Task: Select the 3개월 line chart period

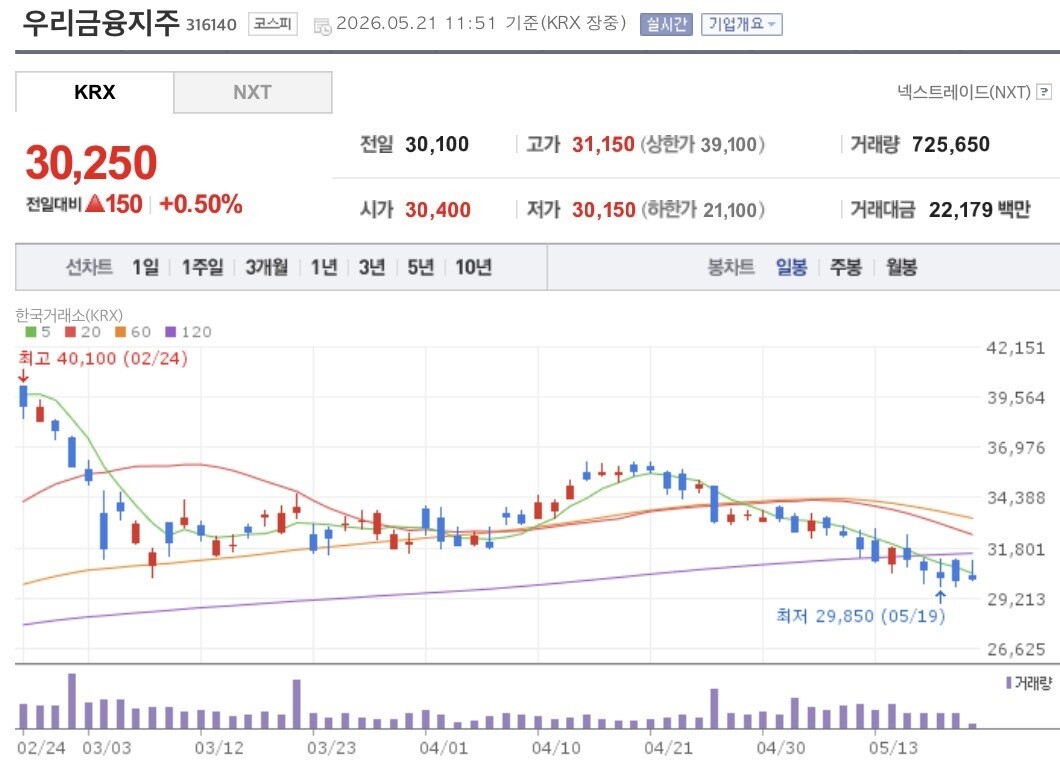Action: tap(266, 267)
